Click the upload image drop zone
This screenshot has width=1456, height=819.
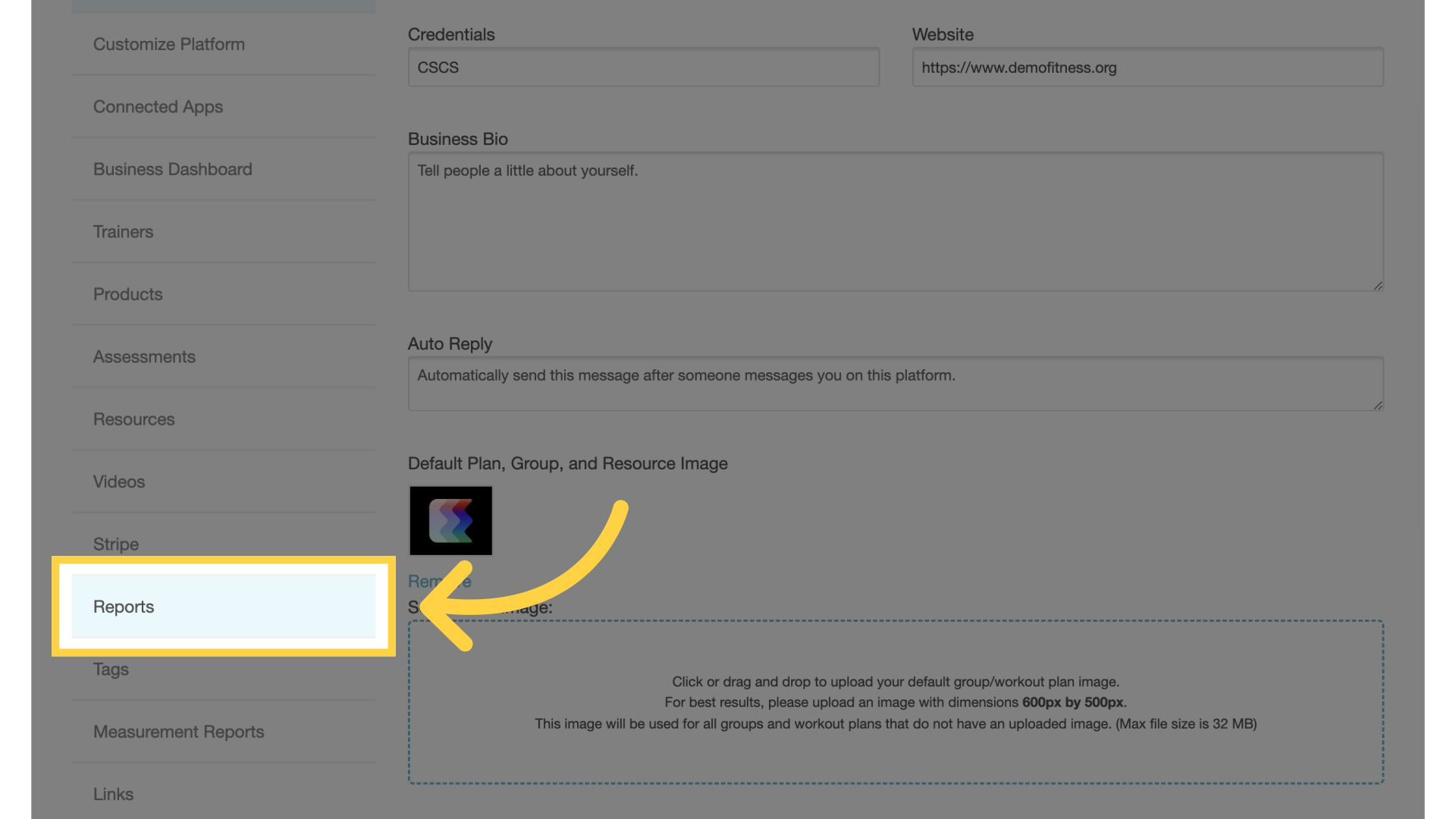click(x=896, y=701)
